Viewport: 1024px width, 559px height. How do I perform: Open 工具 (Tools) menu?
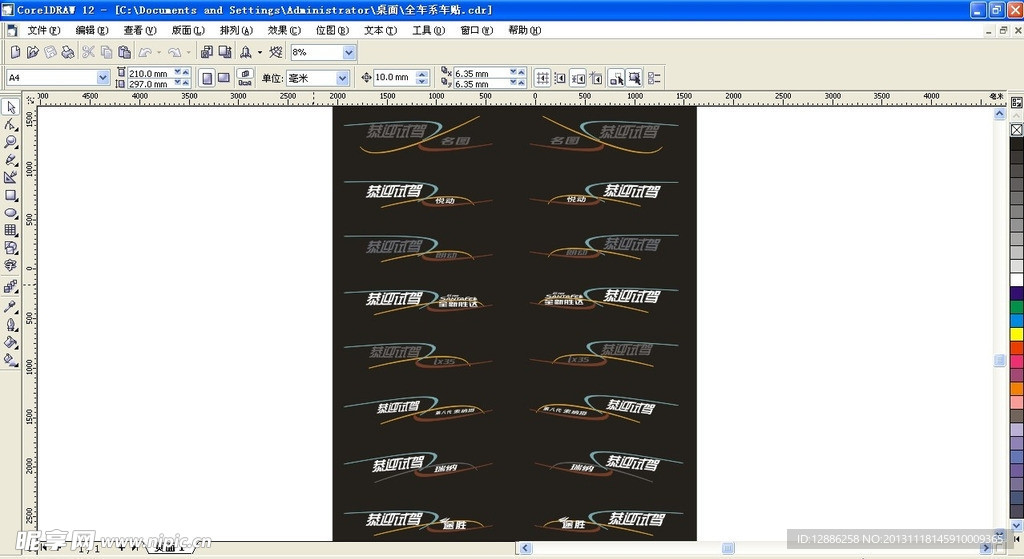[x=428, y=30]
